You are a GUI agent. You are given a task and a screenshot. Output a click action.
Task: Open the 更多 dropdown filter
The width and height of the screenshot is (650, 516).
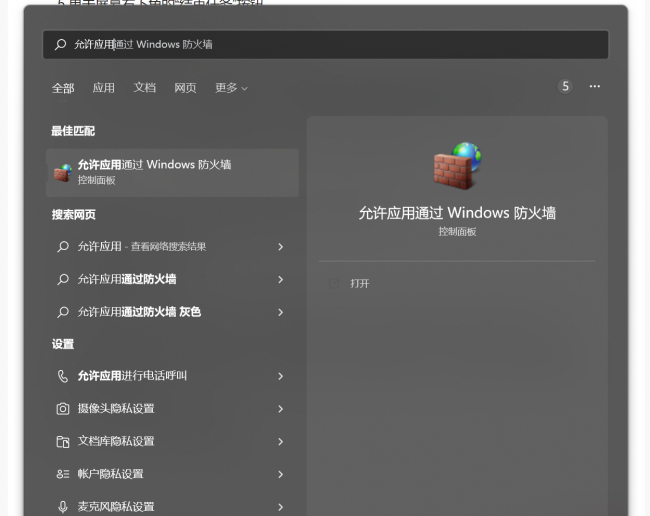click(231, 88)
